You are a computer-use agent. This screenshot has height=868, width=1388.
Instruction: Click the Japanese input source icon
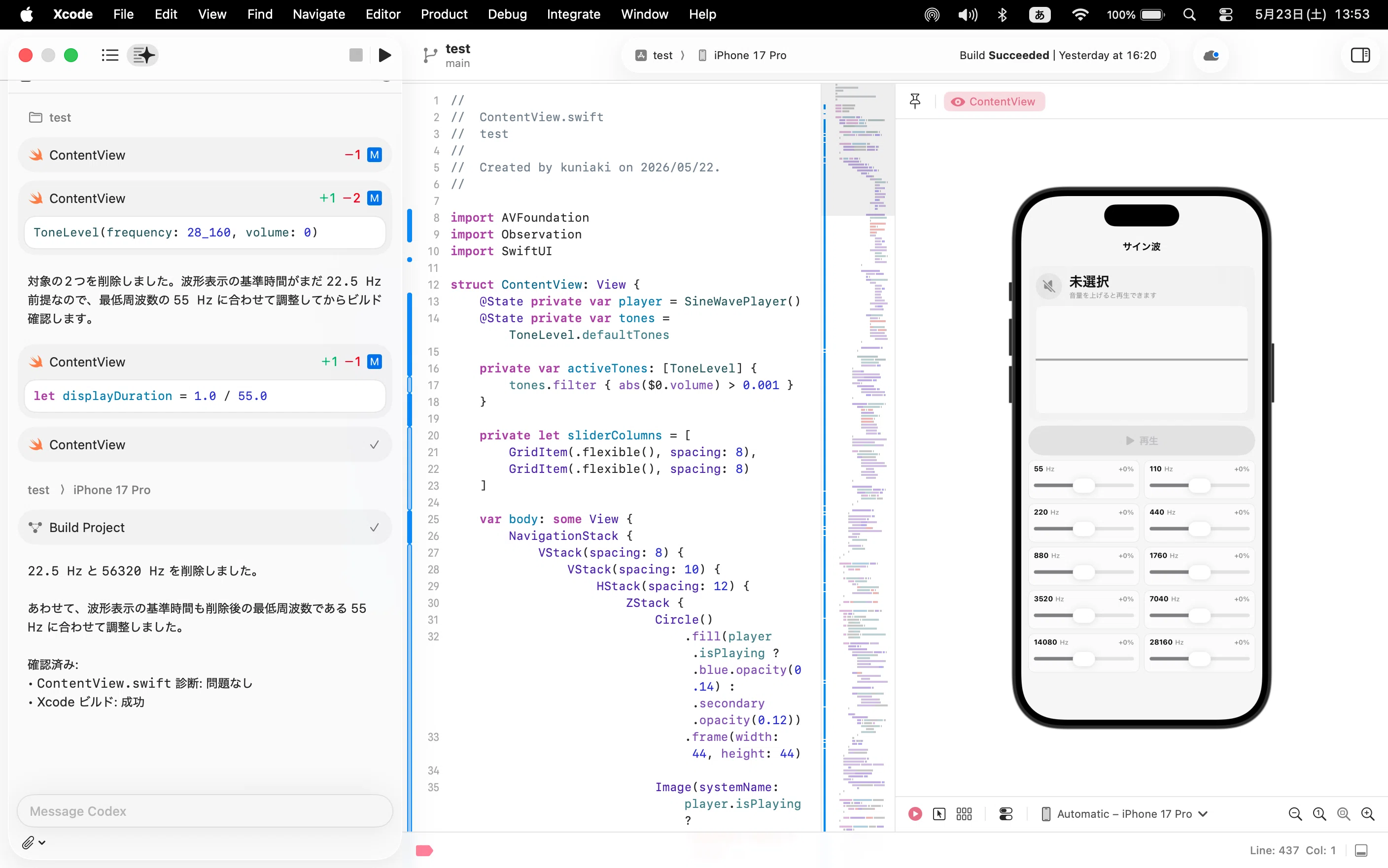1040,14
